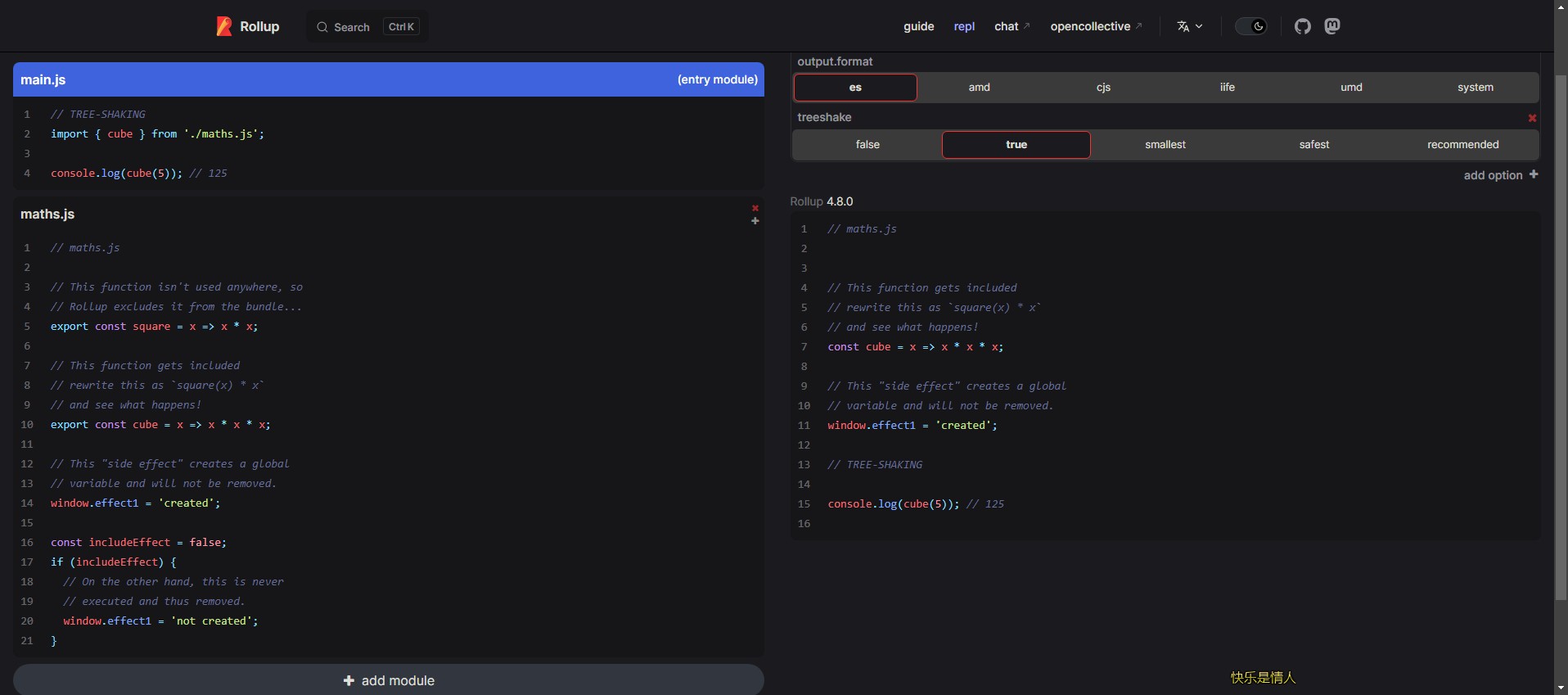Click the if (includeEffect) { line
This screenshot has height=695, width=1568.
(113, 562)
